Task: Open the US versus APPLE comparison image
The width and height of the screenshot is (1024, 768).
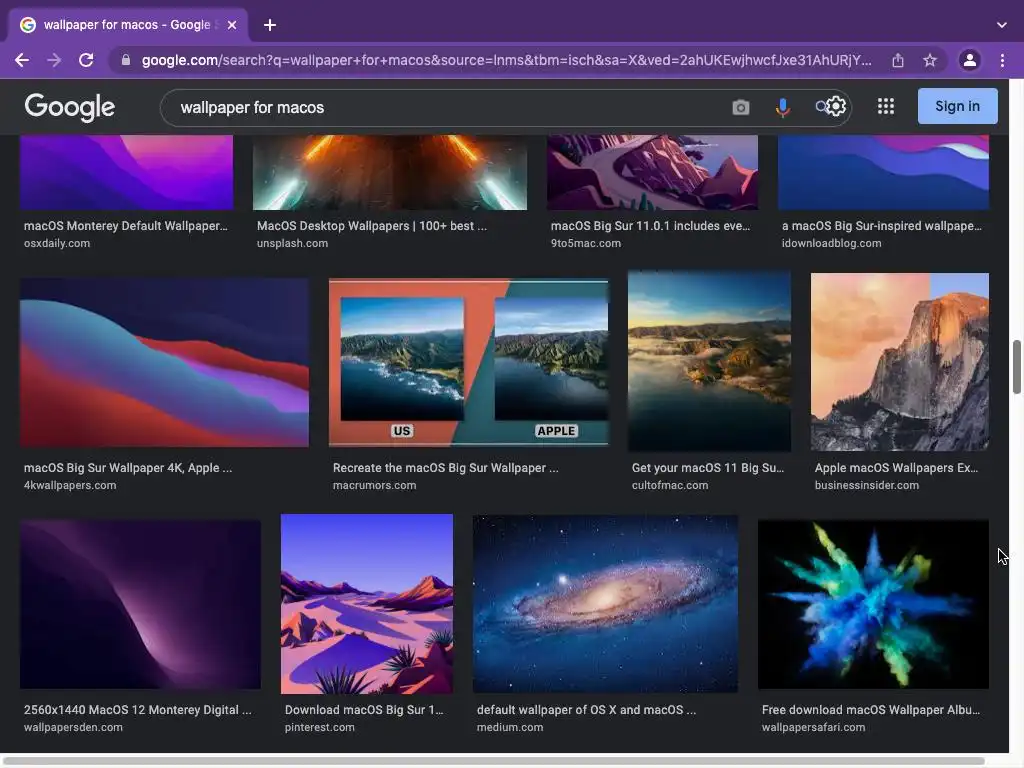Action: click(469, 363)
